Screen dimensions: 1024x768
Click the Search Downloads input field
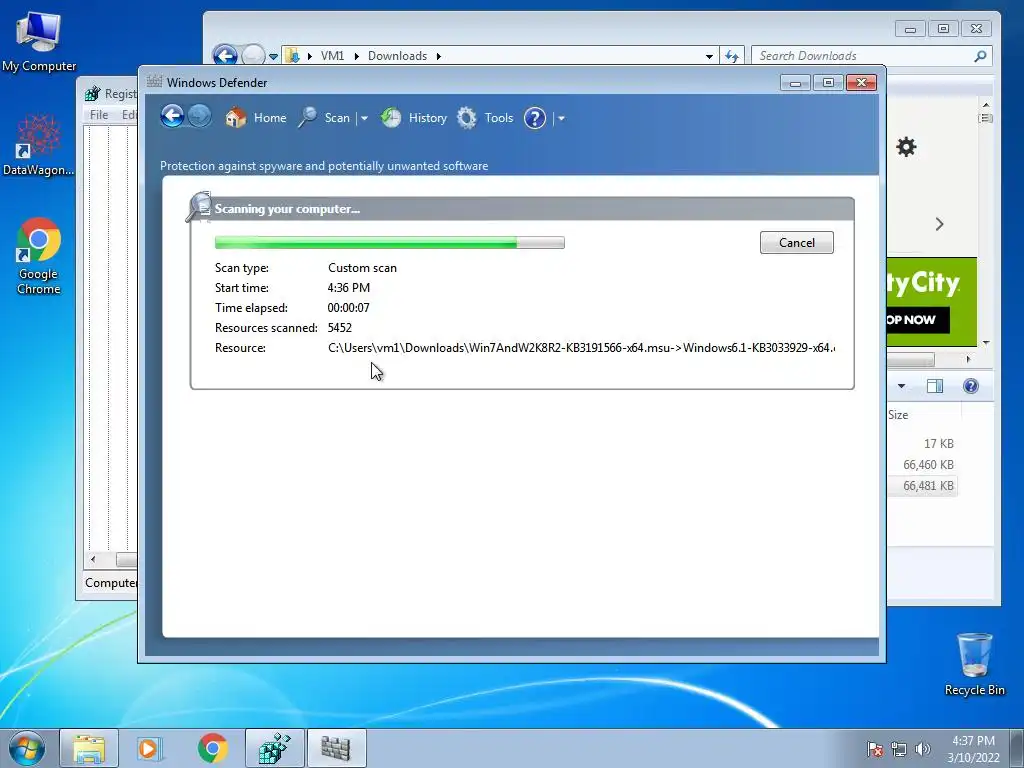pyautogui.click(x=862, y=56)
